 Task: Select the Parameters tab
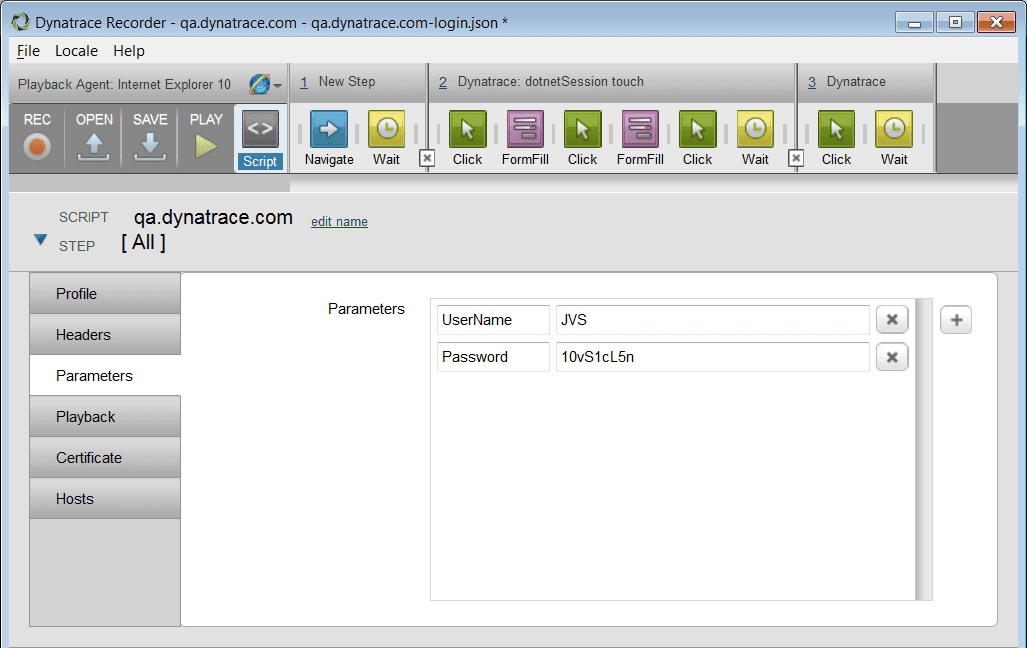point(105,375)
